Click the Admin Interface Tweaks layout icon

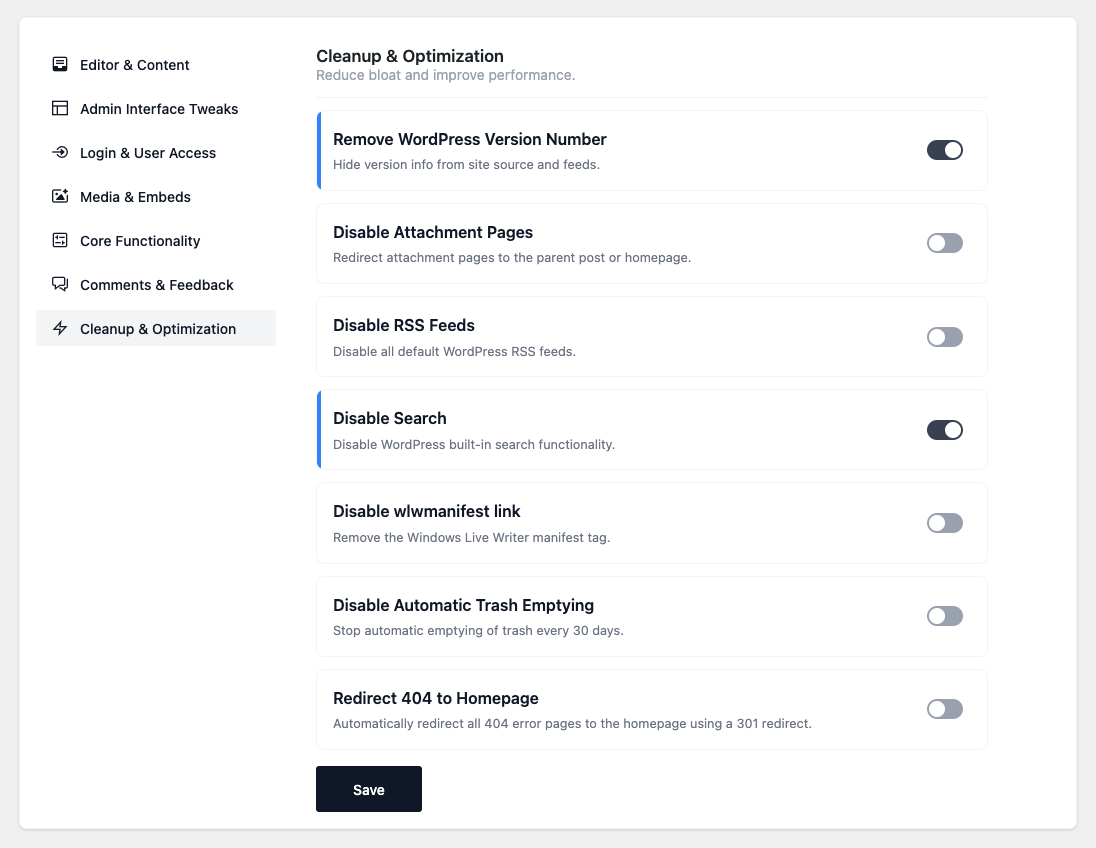click(x=60, y=109)
